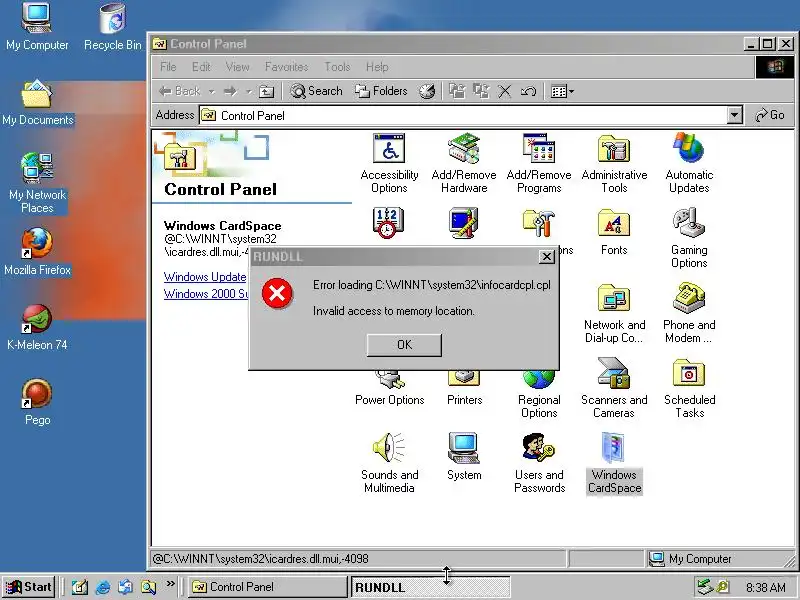Select Pego desktop shortcut
Image resolution: width=800 pixels, height=600 pixels.
click(37, 402)
